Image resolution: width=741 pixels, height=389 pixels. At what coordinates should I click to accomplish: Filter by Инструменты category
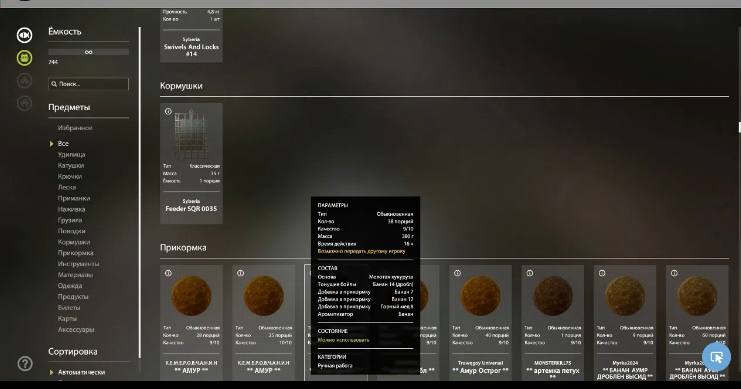point(78,264)
